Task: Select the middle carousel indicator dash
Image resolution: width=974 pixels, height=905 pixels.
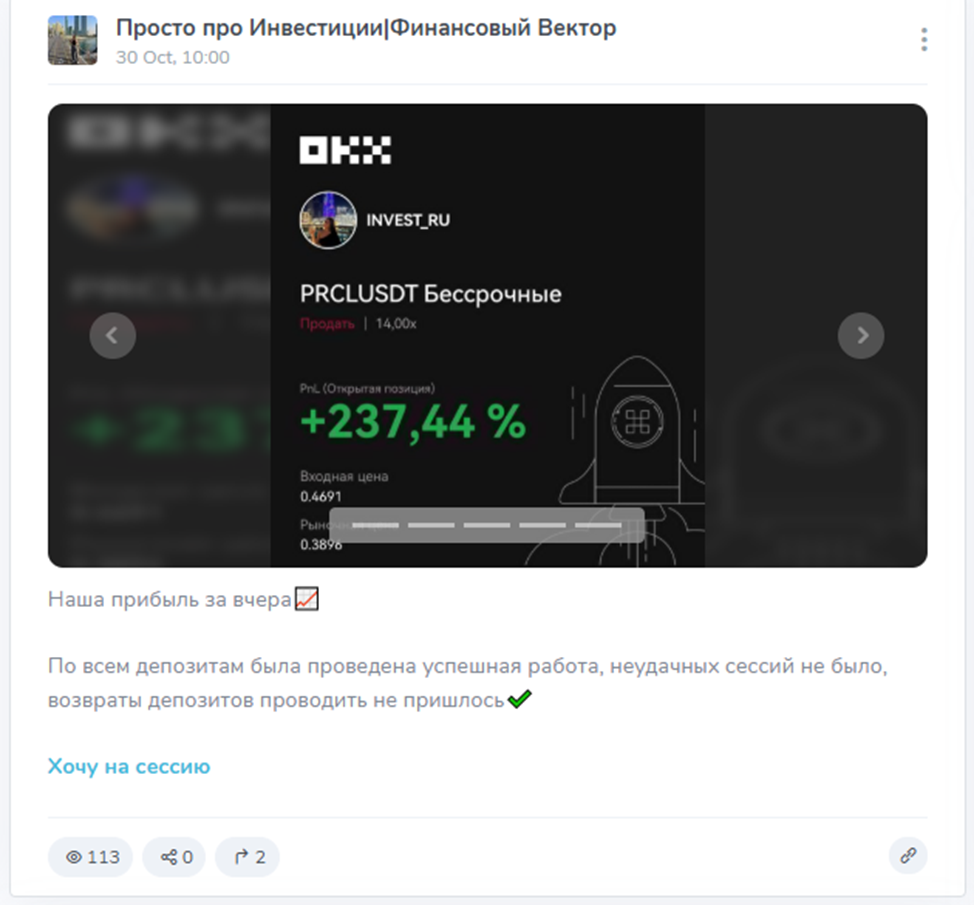Action: (x=486, y=525)
